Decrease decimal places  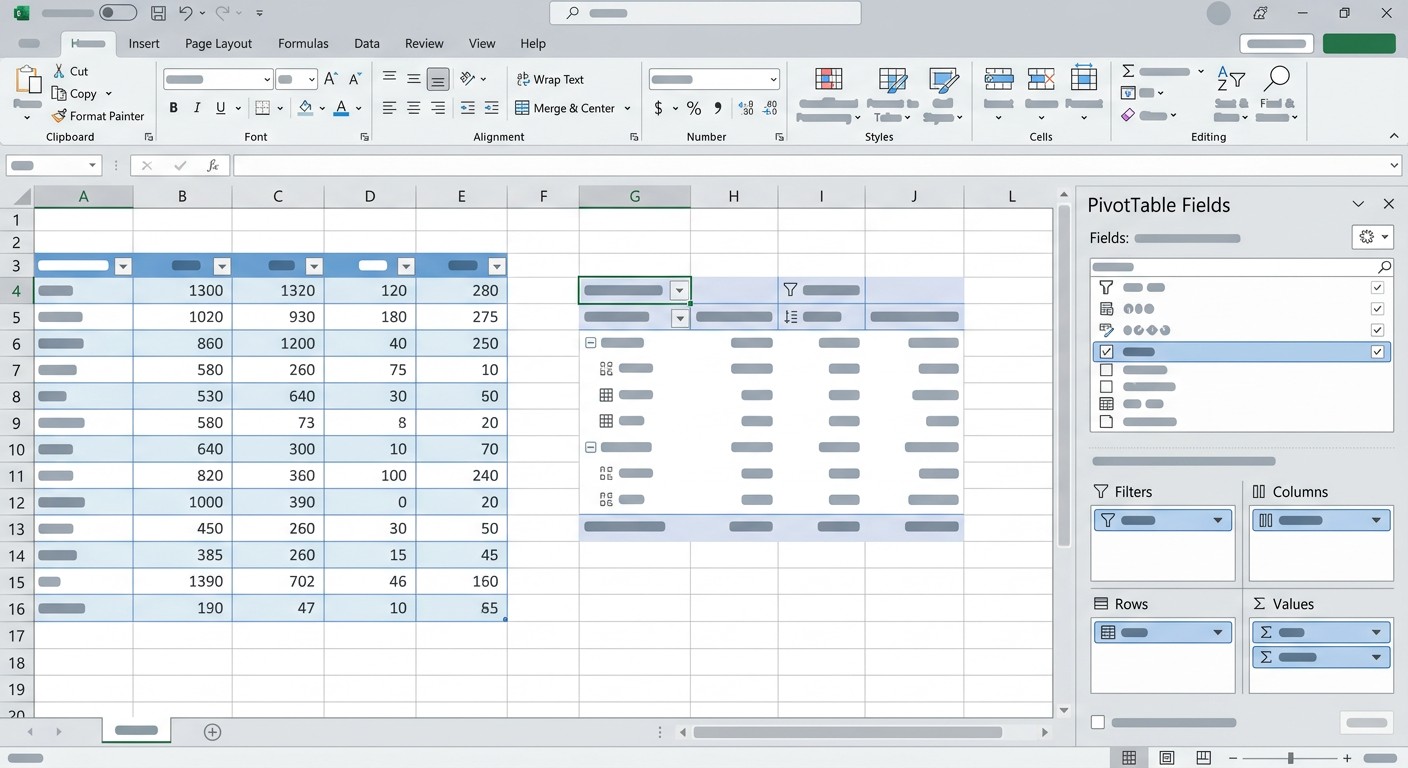pyautogui.click(x=770, y=108)
